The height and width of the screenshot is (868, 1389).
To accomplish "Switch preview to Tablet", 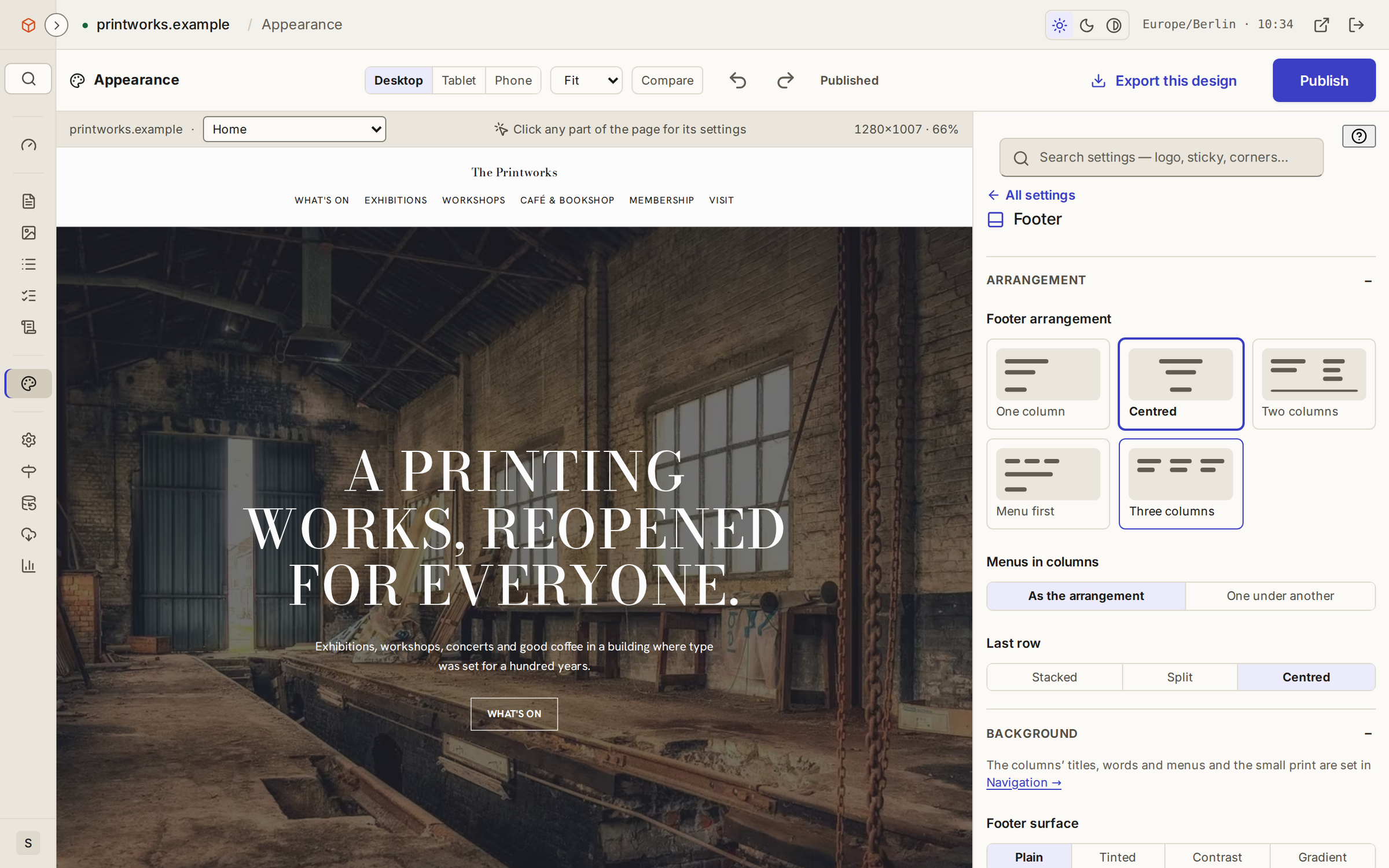I will tap(458, 80).
